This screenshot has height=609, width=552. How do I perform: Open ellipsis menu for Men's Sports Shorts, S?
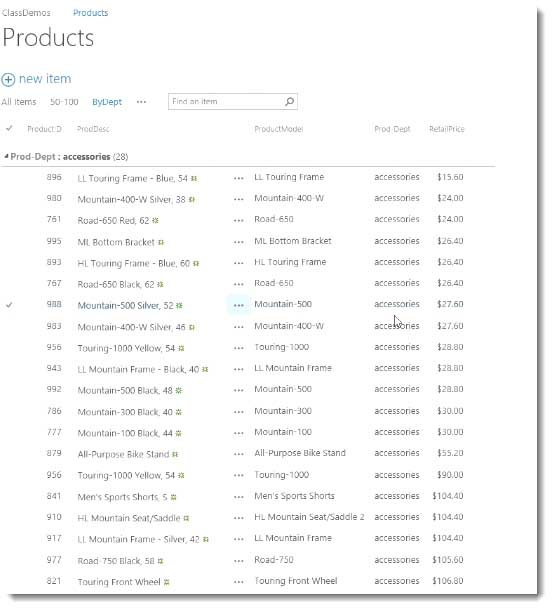(239, 497)
